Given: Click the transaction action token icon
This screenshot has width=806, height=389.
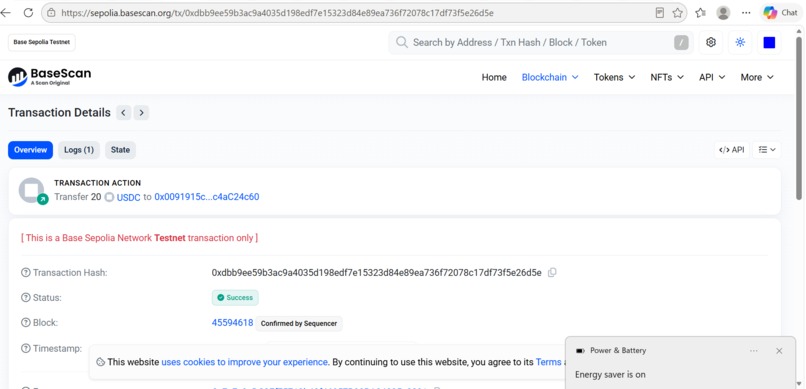Looking at the screenshot, I should click(x=32, y=191).
